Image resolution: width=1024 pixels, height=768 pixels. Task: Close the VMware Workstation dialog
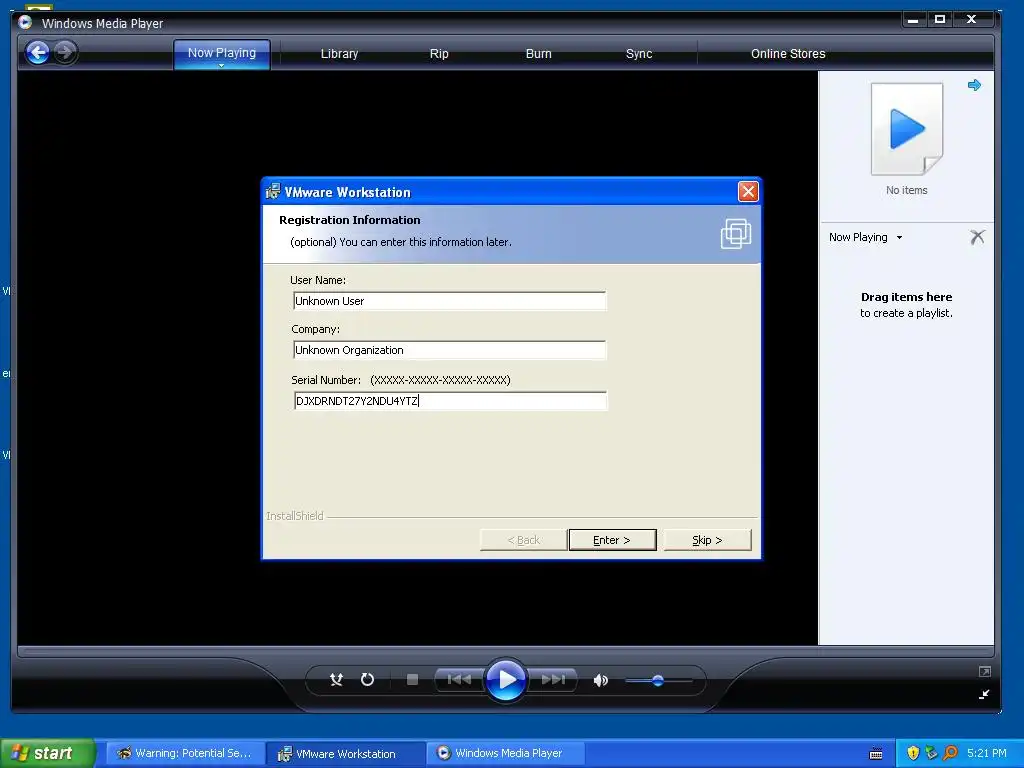tap(748, 191)
